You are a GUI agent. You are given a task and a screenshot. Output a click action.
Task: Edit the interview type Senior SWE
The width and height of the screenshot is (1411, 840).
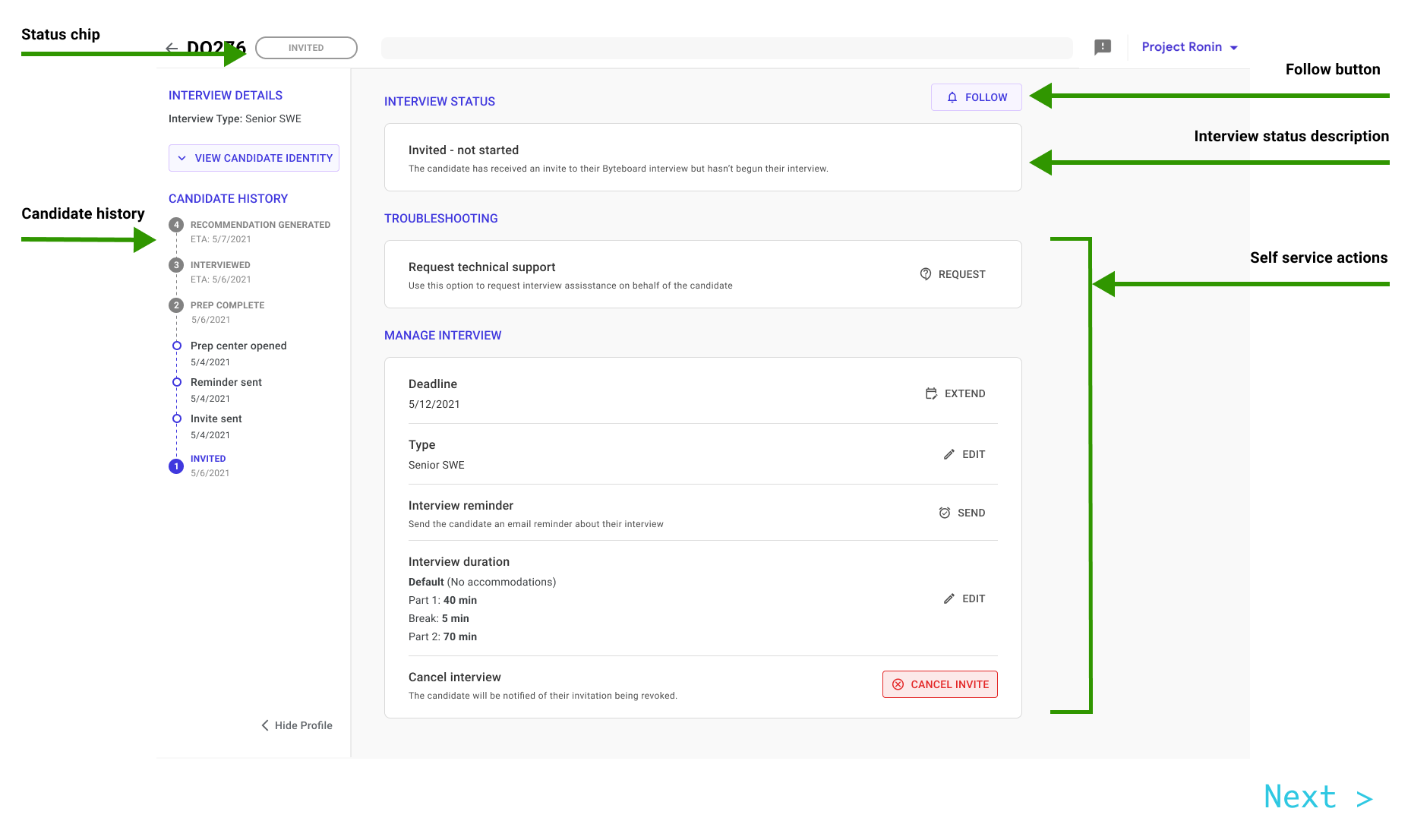pos(964,454)
